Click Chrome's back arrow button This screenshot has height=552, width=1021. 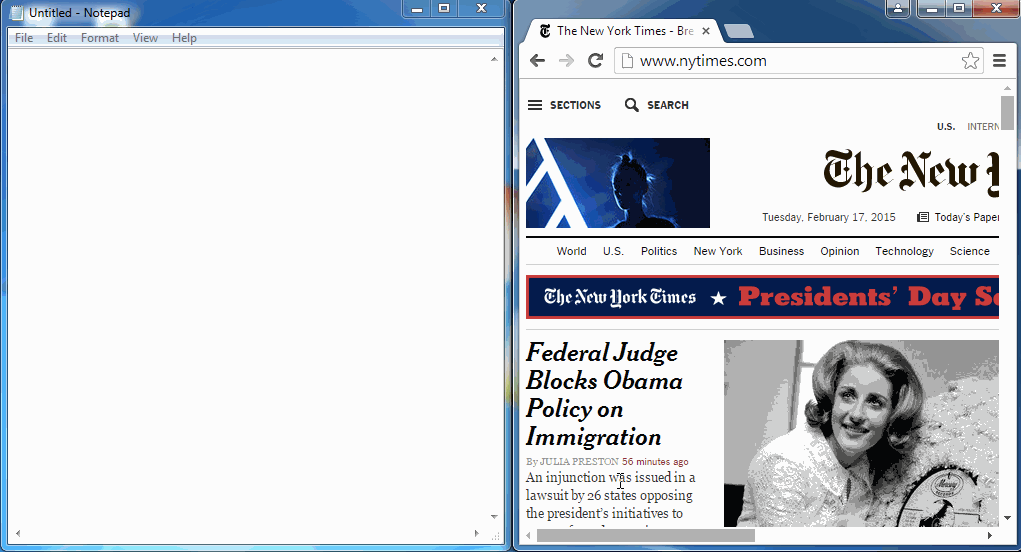[x=537, y=61]
